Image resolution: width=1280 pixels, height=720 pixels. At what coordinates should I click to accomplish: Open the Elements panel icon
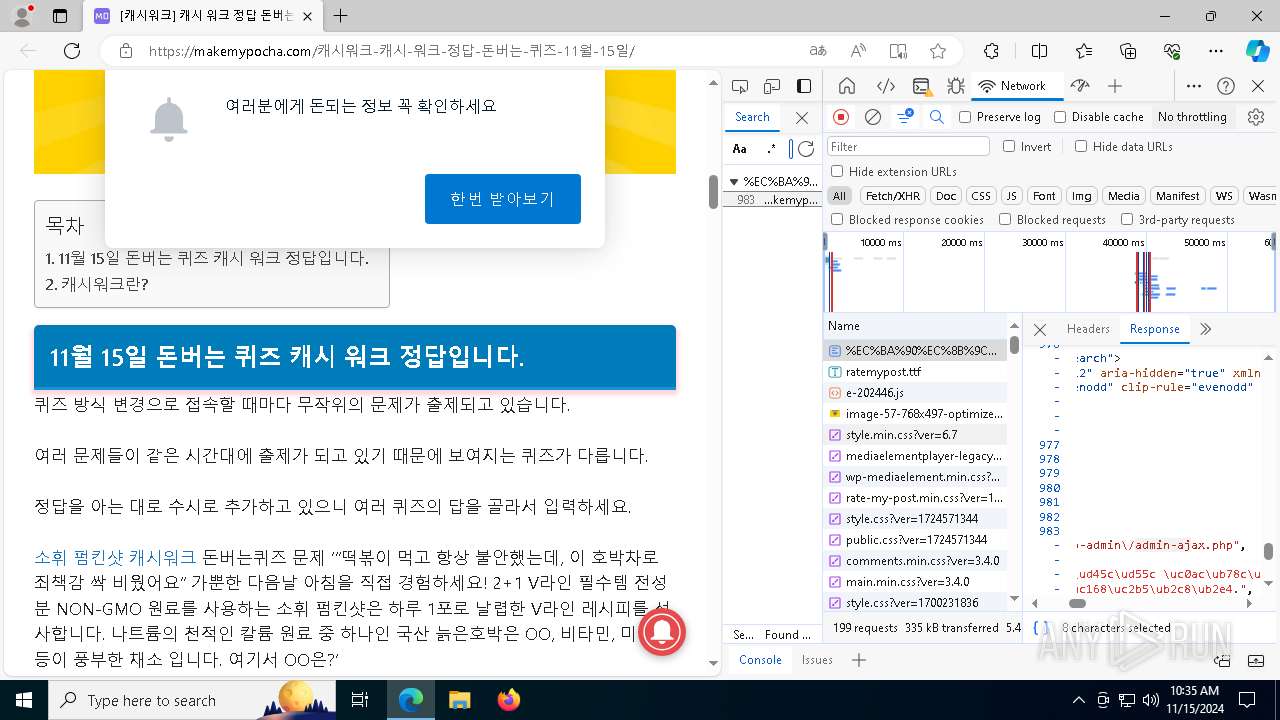[x=885, y=86]
